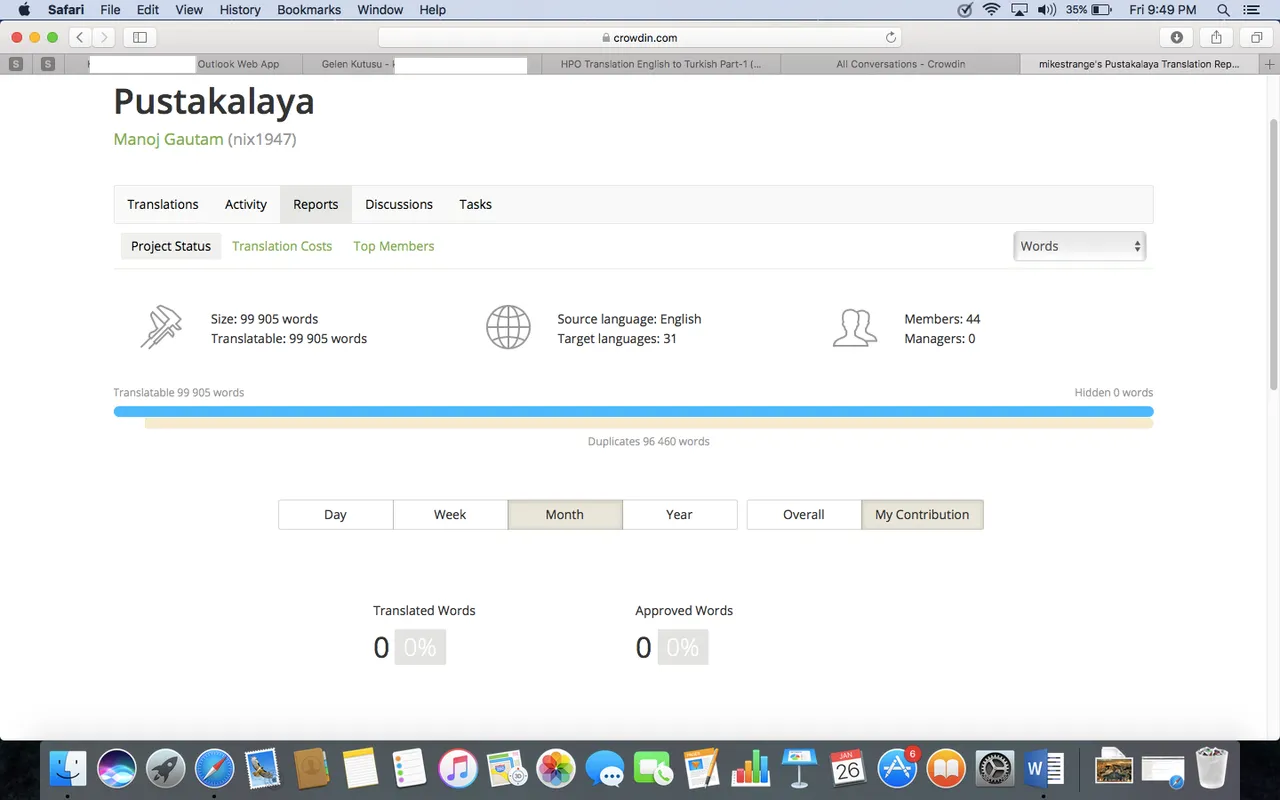1280x800 pixels.
Task: Launch Siri from the dock
Action: point(117,768)
